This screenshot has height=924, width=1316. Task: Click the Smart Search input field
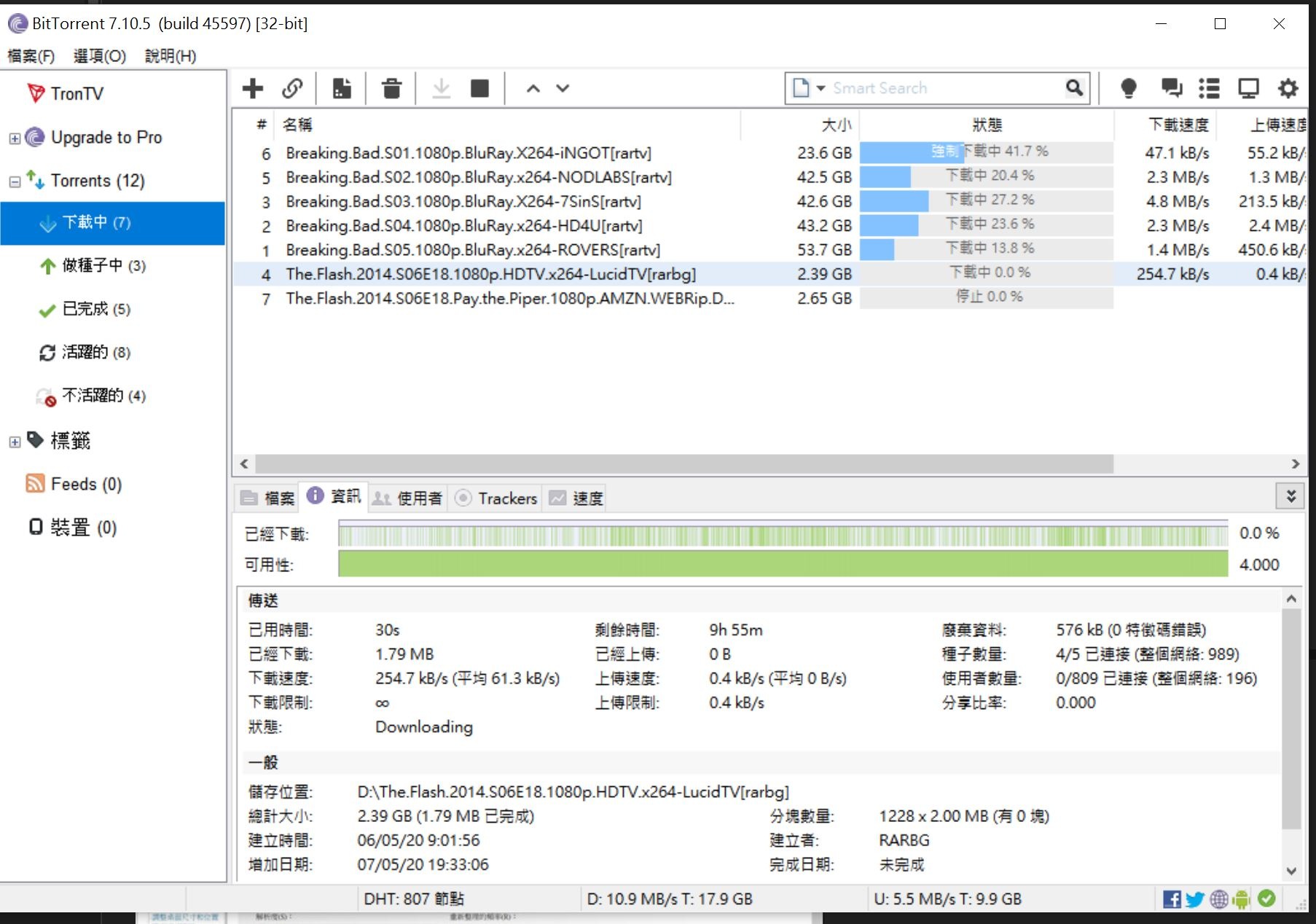pos(946,88)
